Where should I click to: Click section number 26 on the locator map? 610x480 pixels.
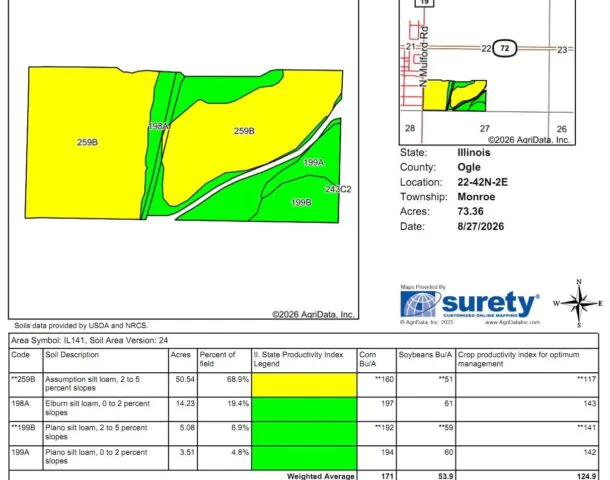point(562,129)
